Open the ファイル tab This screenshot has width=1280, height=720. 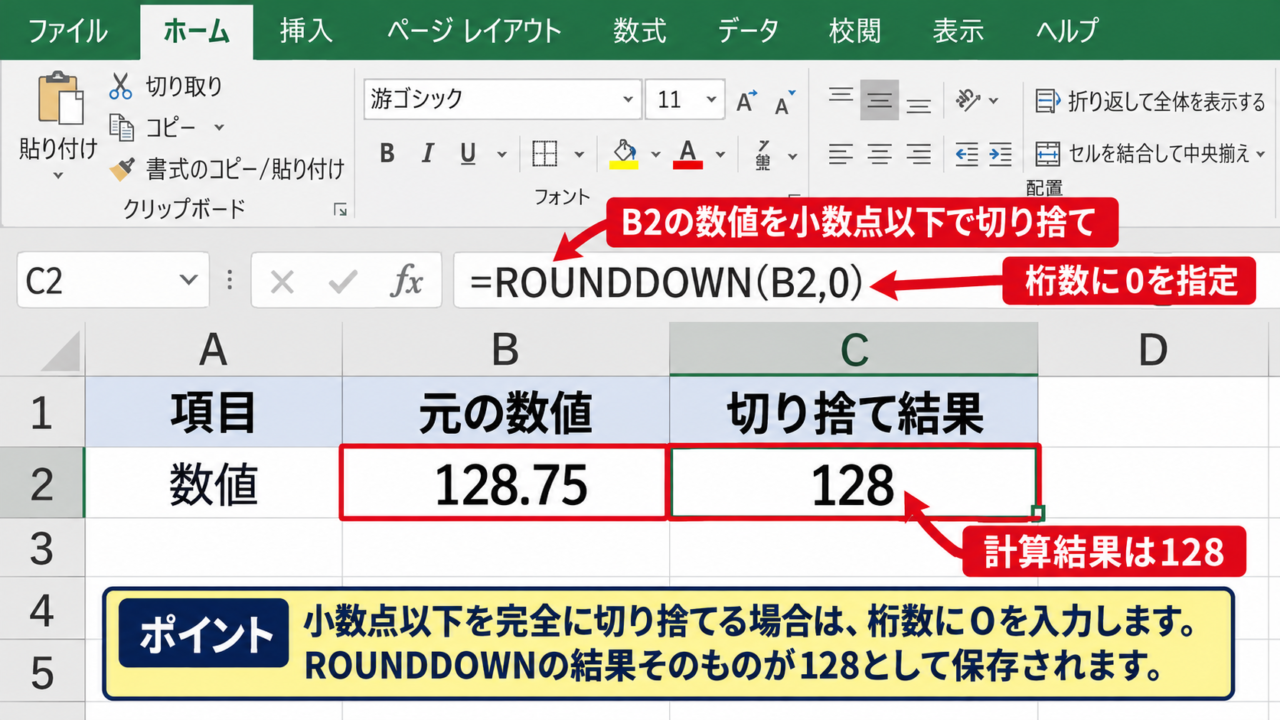[x=70, y=30]
